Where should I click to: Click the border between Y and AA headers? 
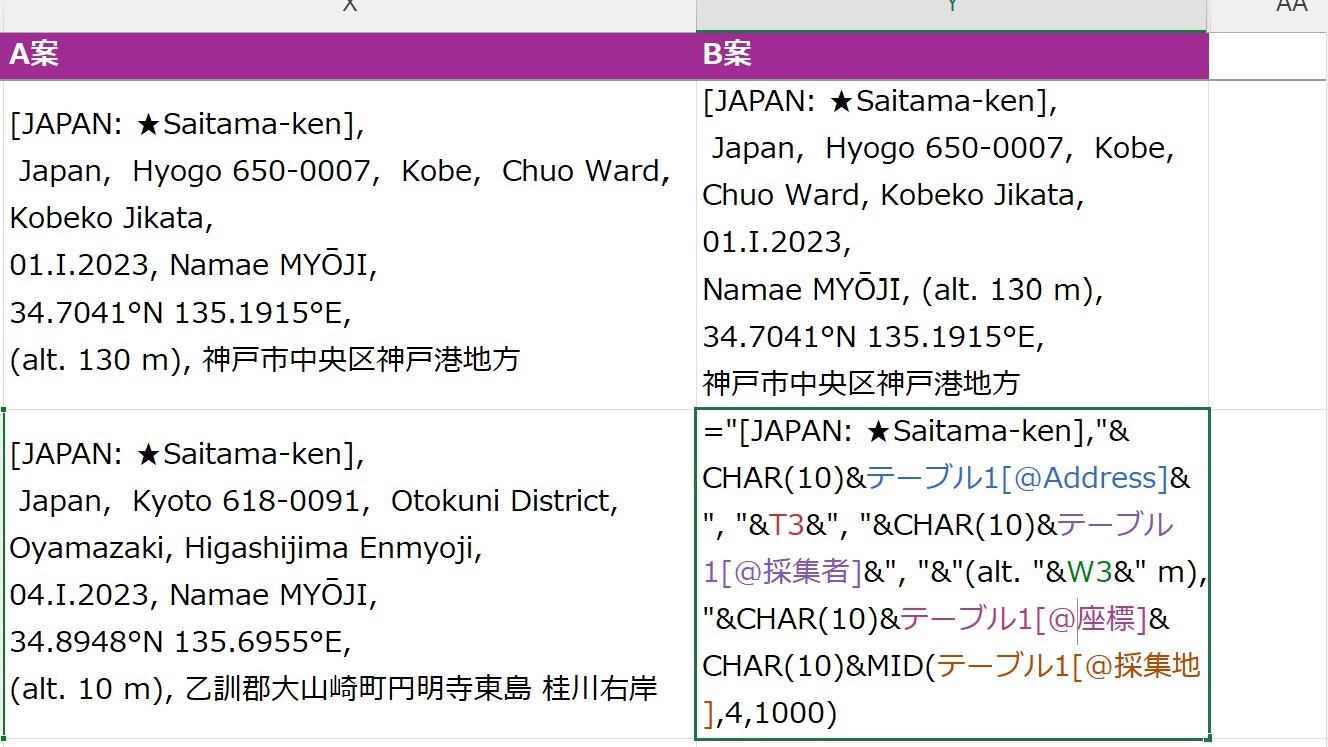pyautogui.click(x=1209, y=10)
